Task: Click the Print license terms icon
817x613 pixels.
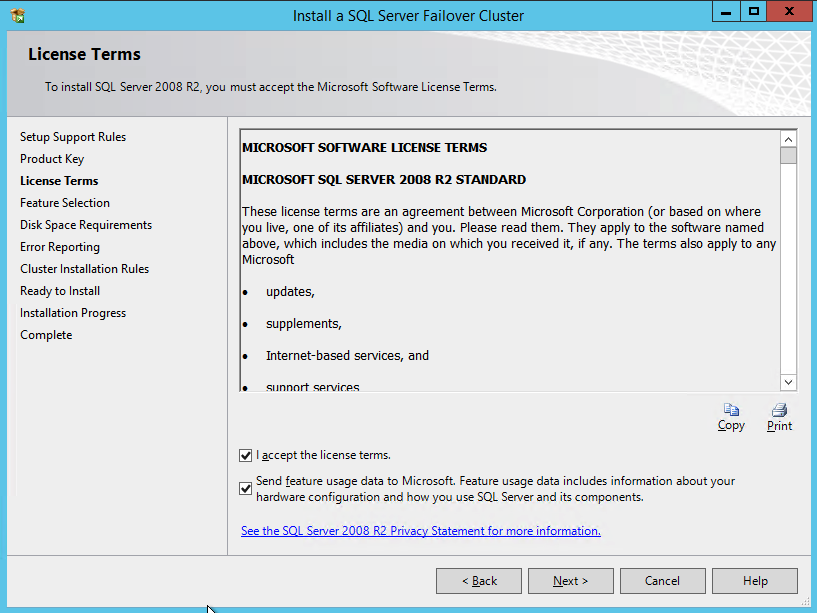Action: coord(779,410)
